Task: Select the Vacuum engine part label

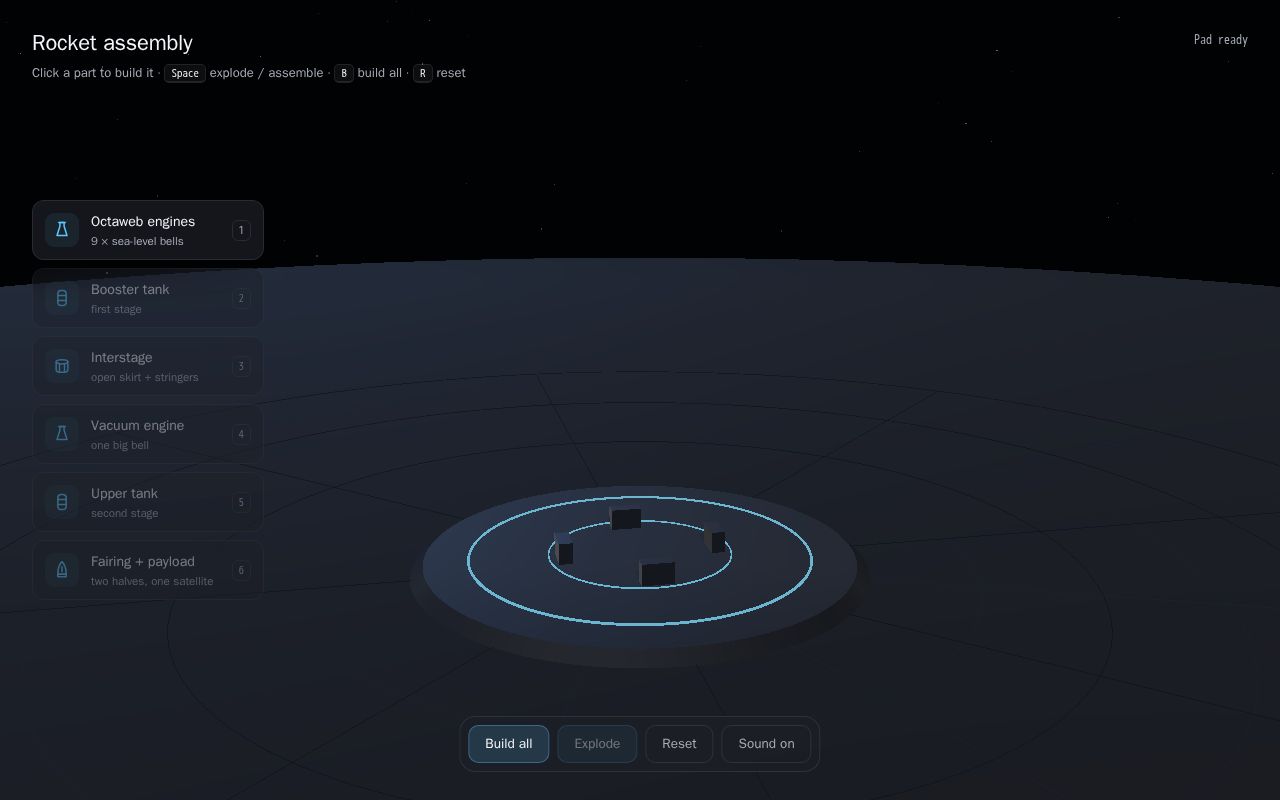Action: [x=138, y=425]
